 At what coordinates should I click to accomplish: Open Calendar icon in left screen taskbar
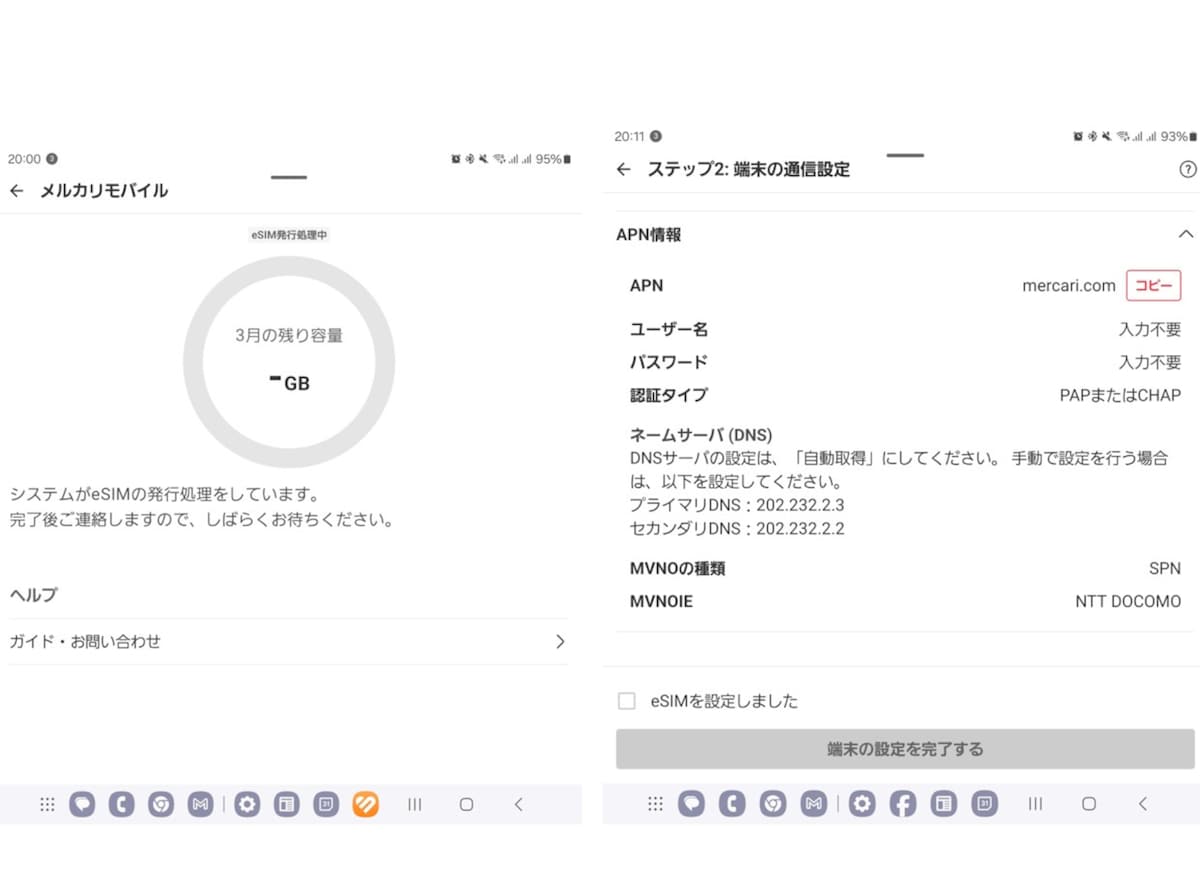pos(326,804)
